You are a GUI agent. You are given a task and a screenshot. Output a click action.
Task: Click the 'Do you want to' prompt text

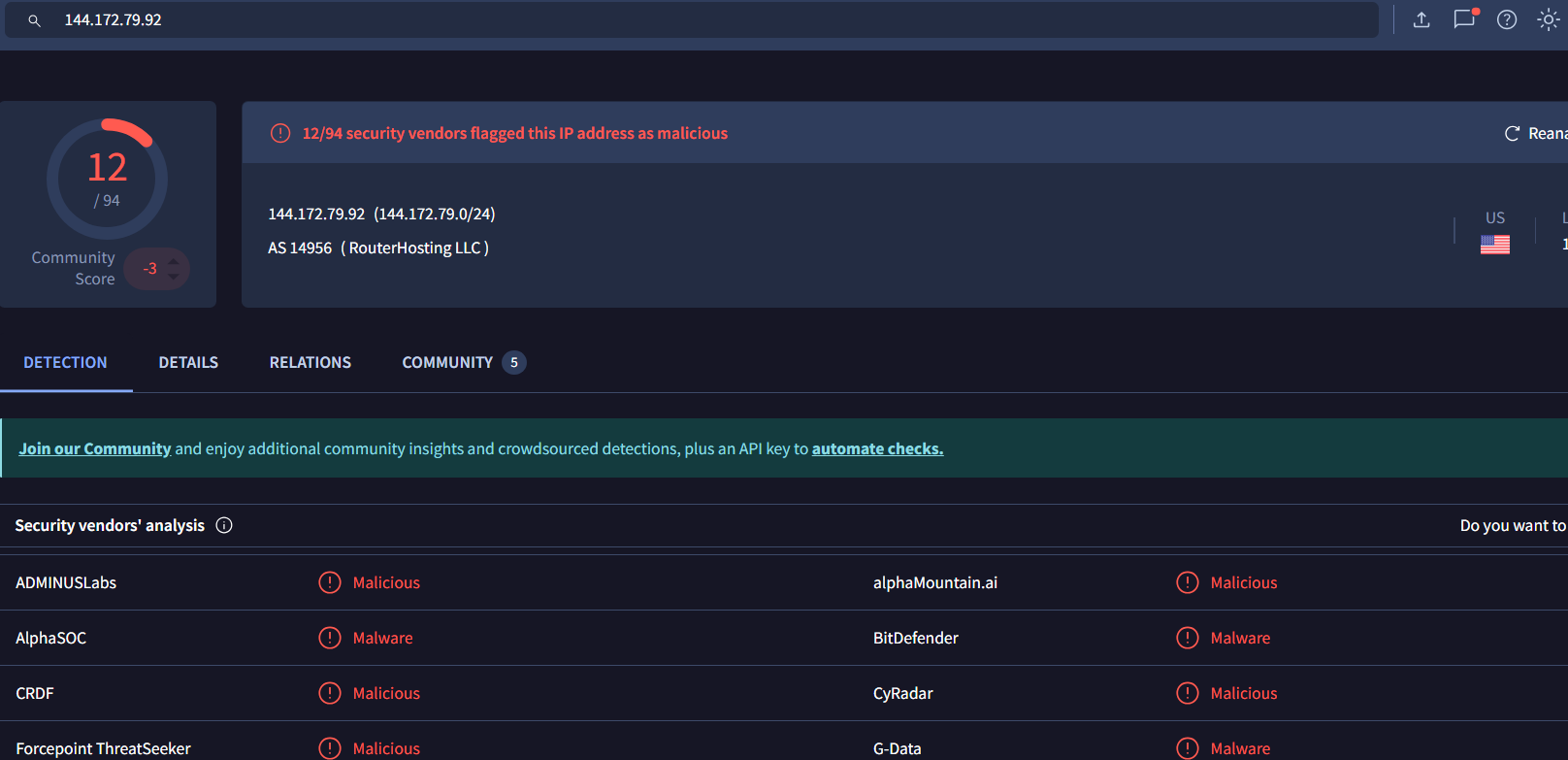[1514, 525]
